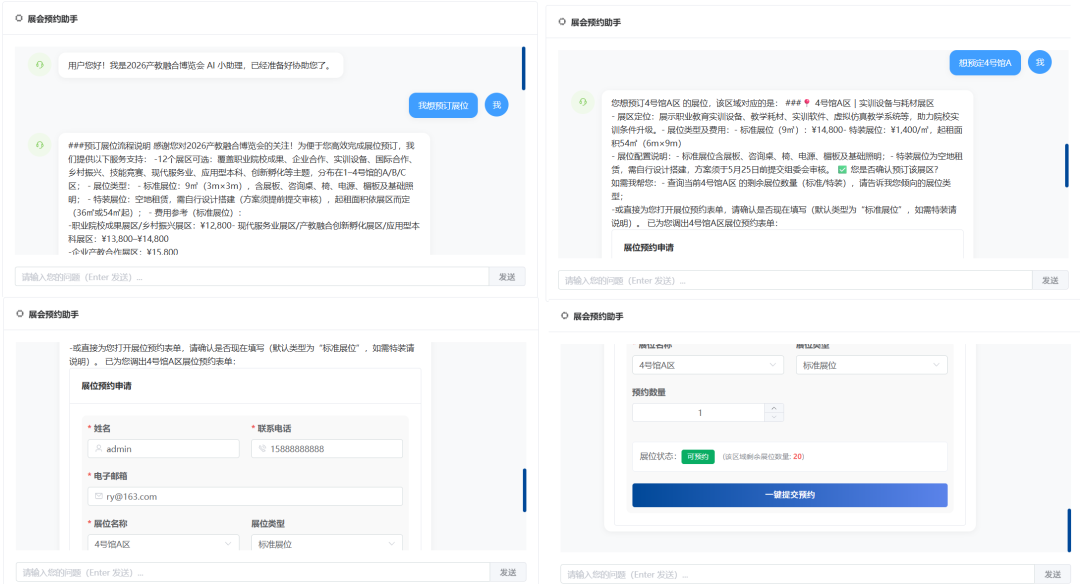Click the green 可预约 status badge

click(698, 457)
